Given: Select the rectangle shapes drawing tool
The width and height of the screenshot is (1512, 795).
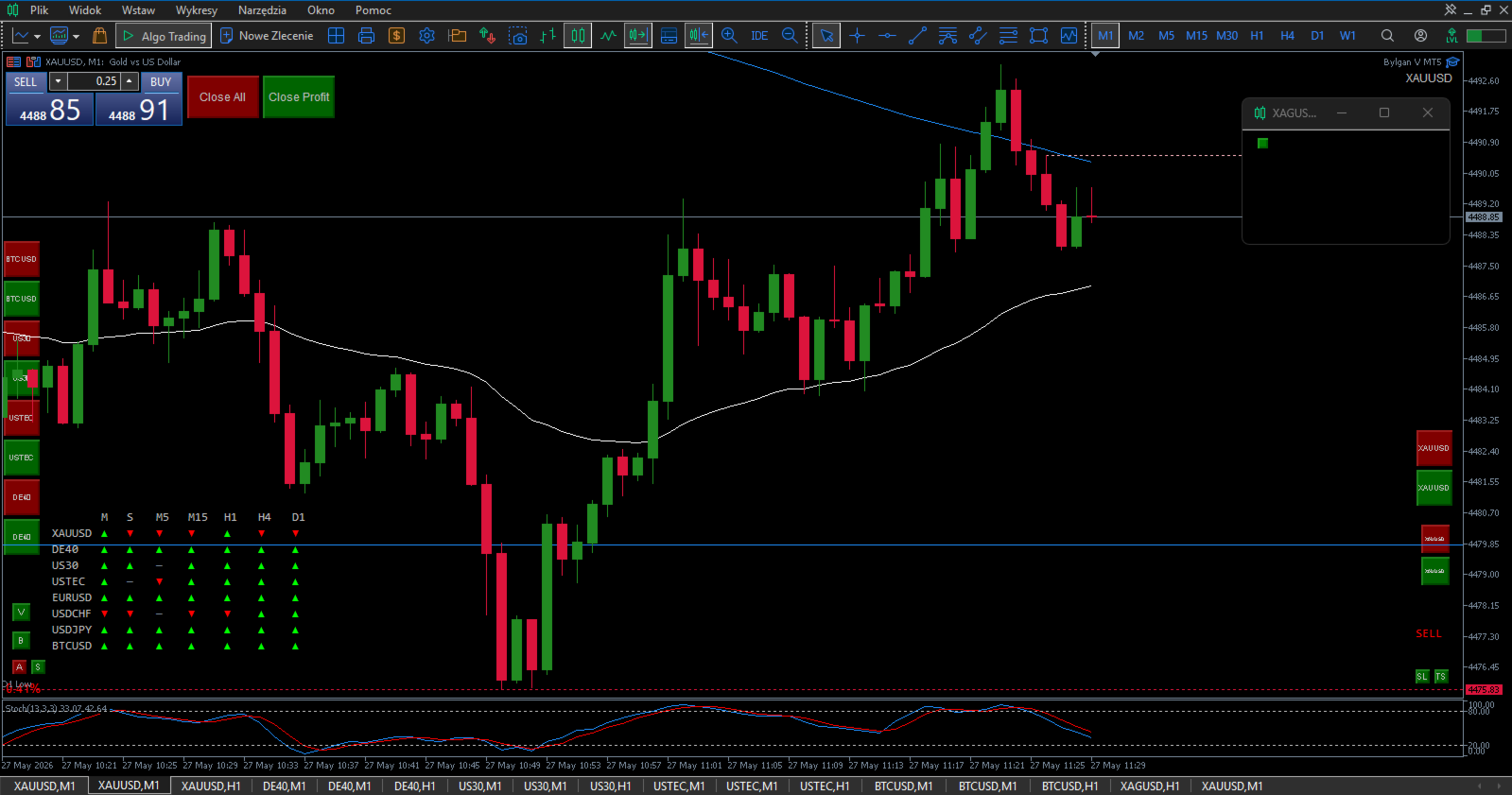Looking at the screenshot, I should 1038,36.
